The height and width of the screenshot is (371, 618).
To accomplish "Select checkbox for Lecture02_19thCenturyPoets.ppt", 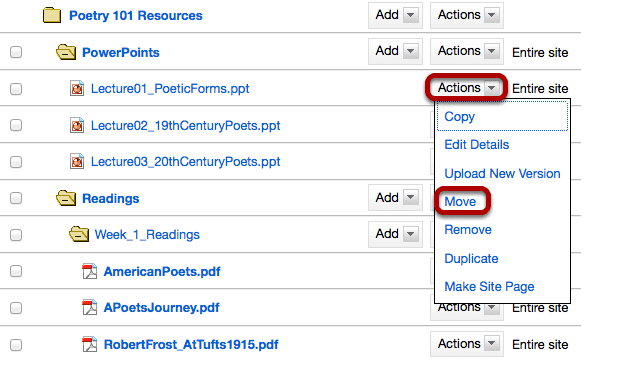I will [16, 125].
